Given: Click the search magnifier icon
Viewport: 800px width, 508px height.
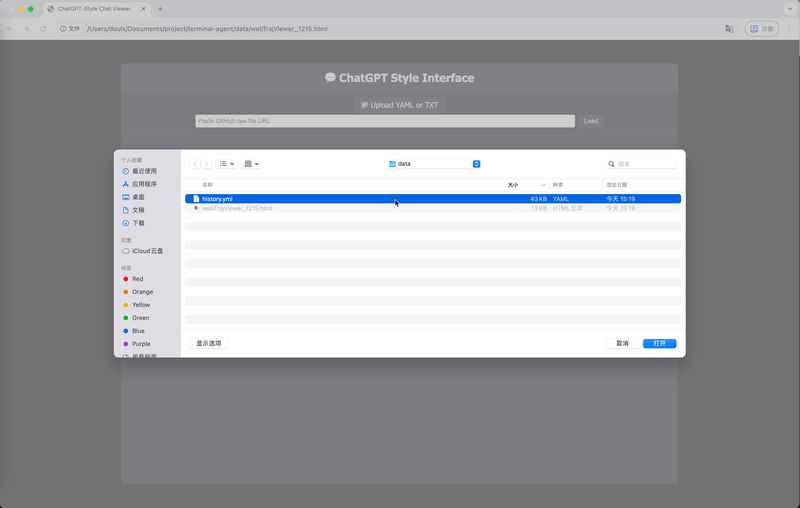Looking at the screenshot, I should (x=611, y=164).
